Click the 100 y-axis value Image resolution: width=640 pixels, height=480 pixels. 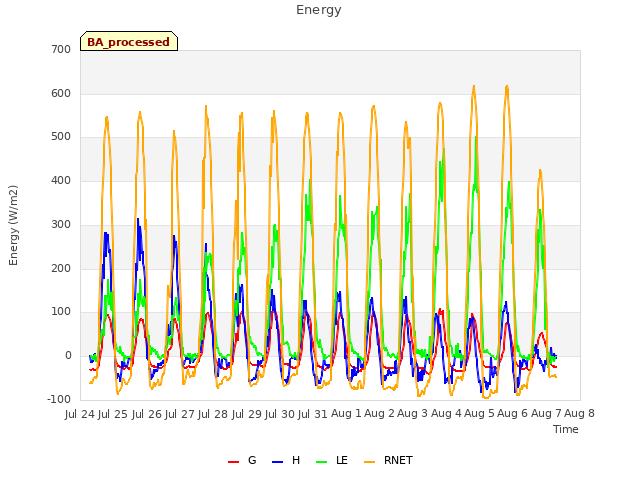(x=61, y=312)
